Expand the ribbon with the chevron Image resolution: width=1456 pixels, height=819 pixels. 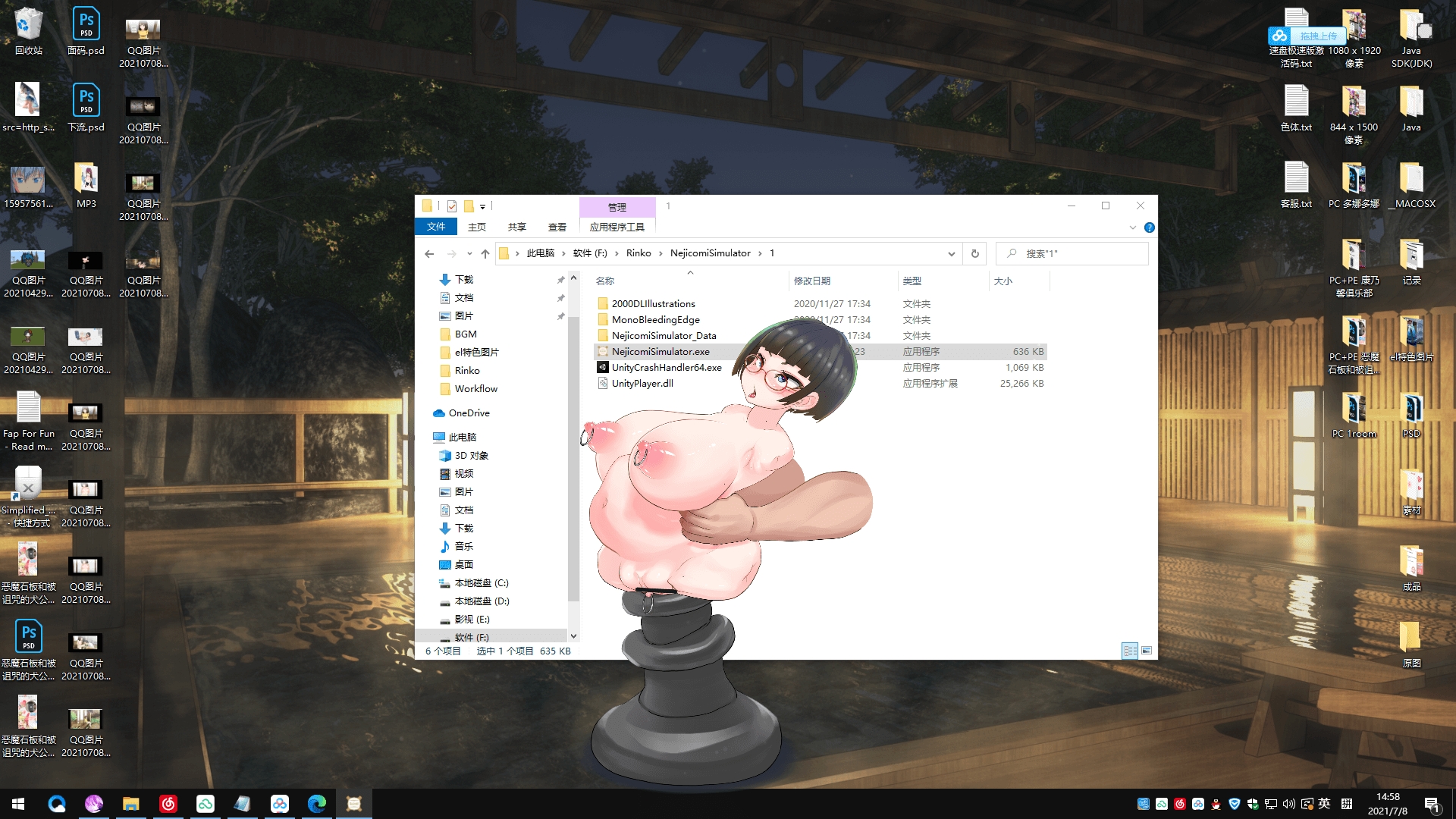tap(1133, 227)
